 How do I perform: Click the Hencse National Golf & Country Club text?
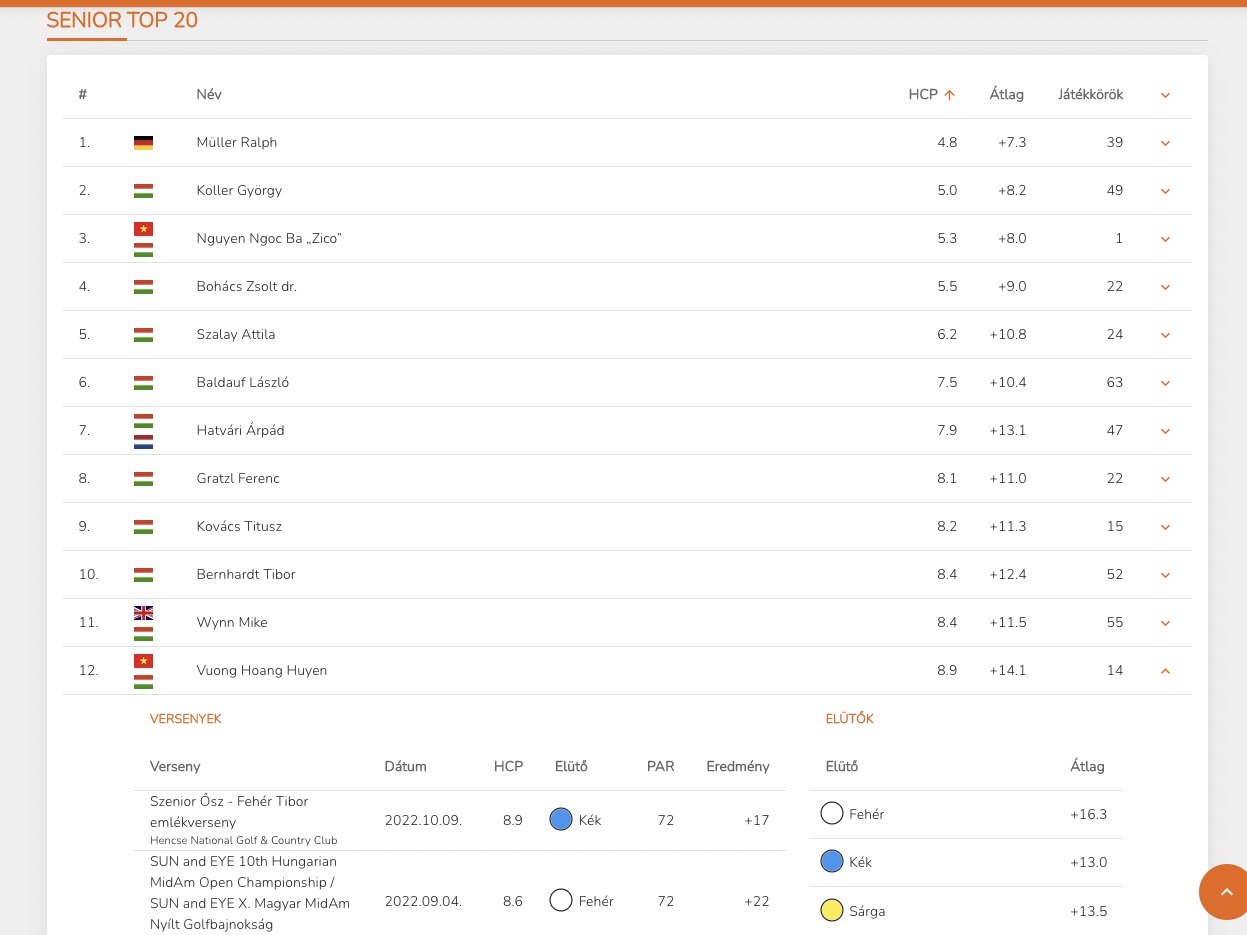[x=244, y=841]
